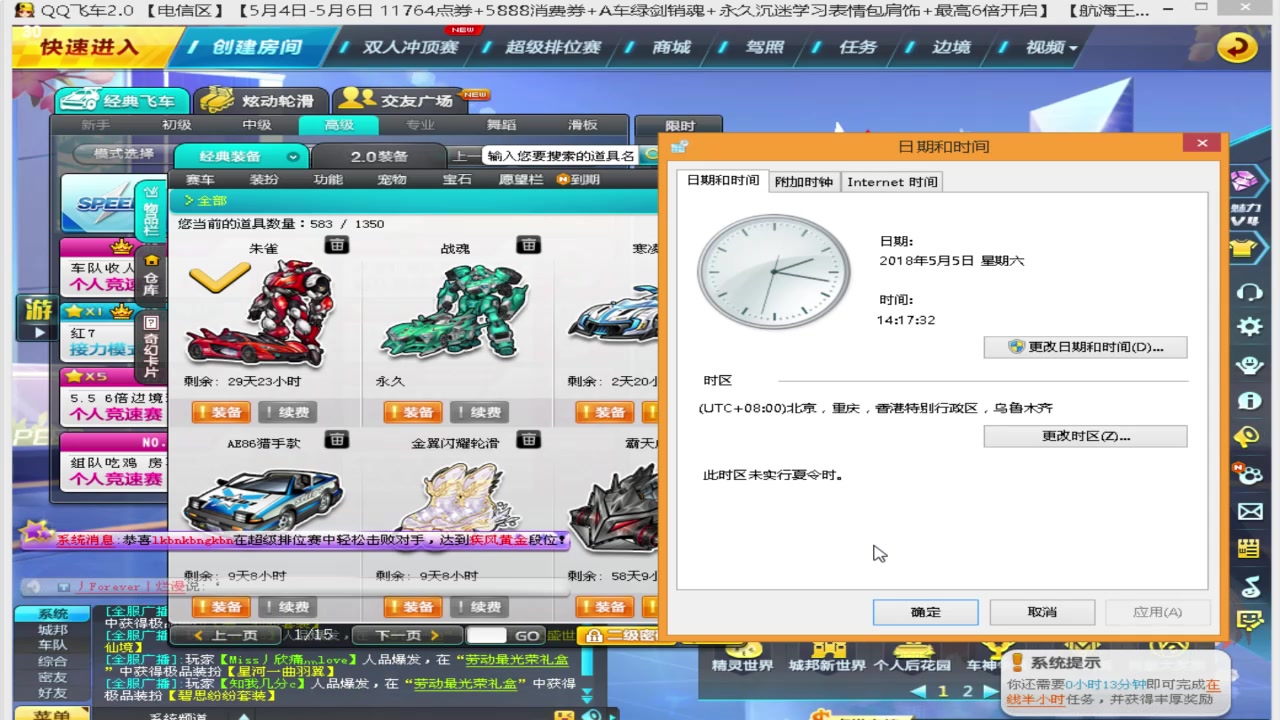
Task: Open the 快速进入 quick entry button
Action: [x=90, y=47]
